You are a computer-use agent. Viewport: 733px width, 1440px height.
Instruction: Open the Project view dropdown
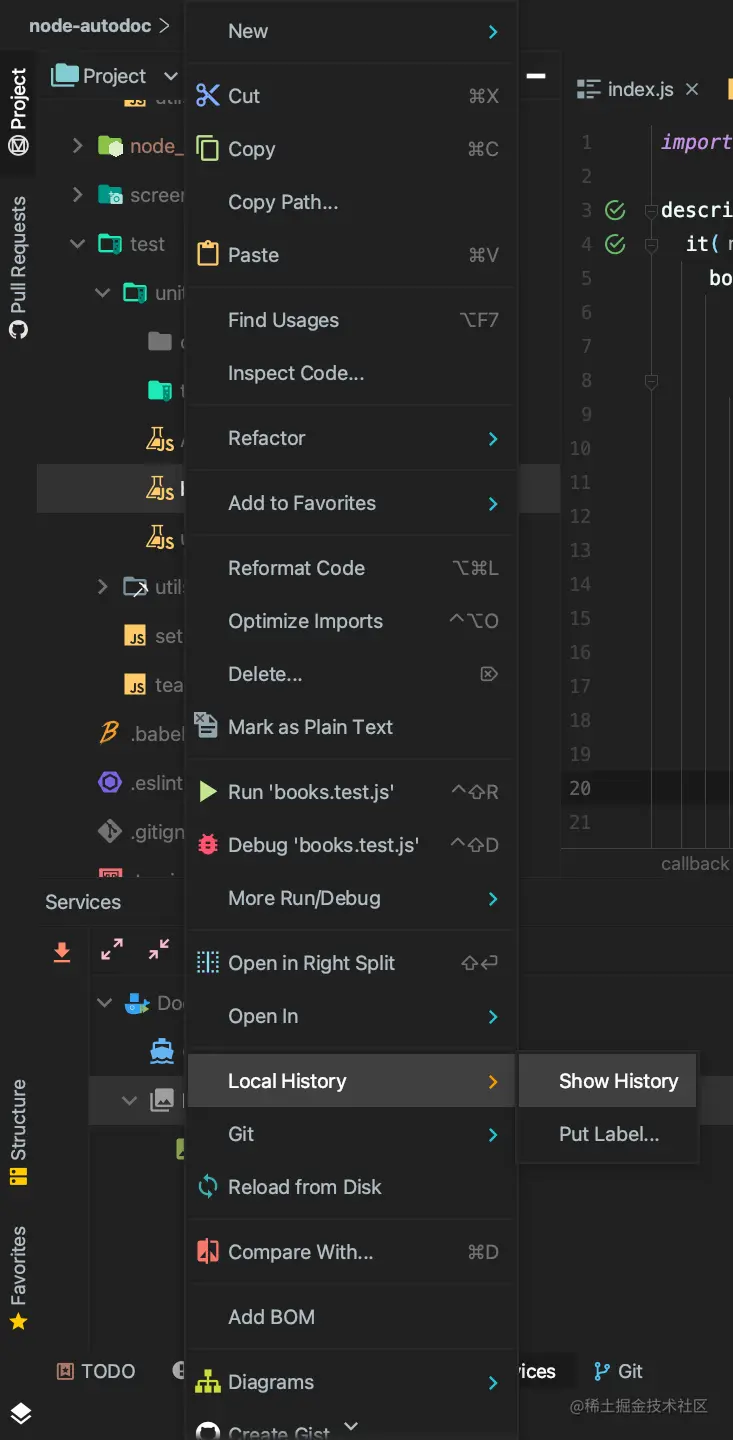pyautogui.click(x=170, y=76)
